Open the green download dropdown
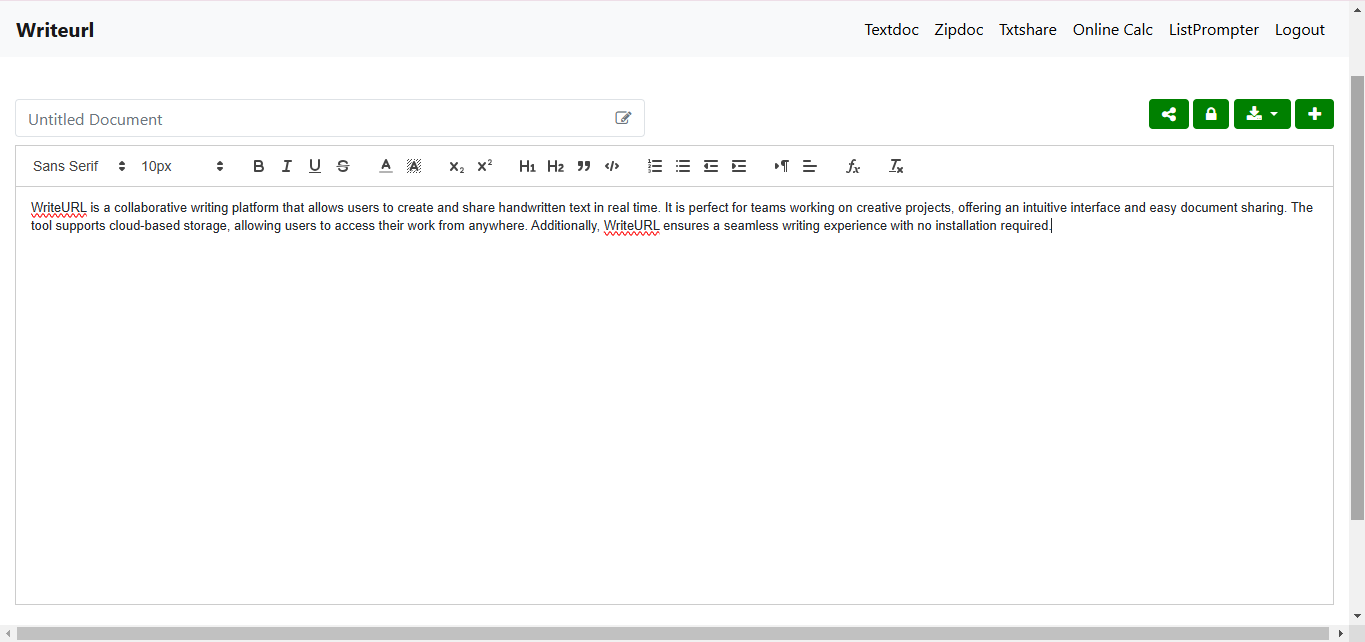 point(1262,114)
